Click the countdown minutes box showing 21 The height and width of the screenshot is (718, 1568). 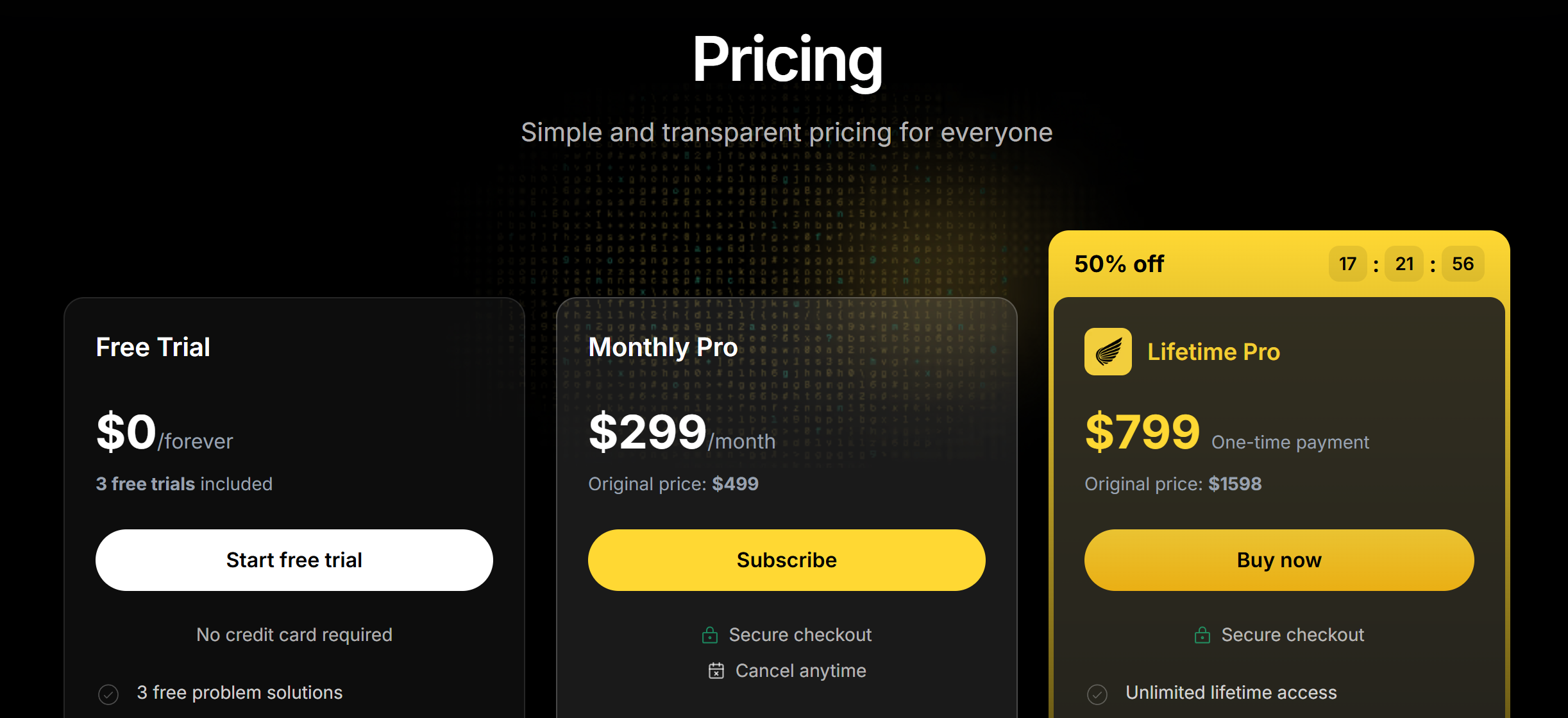pyautogui.click(x=1404, y=264)
